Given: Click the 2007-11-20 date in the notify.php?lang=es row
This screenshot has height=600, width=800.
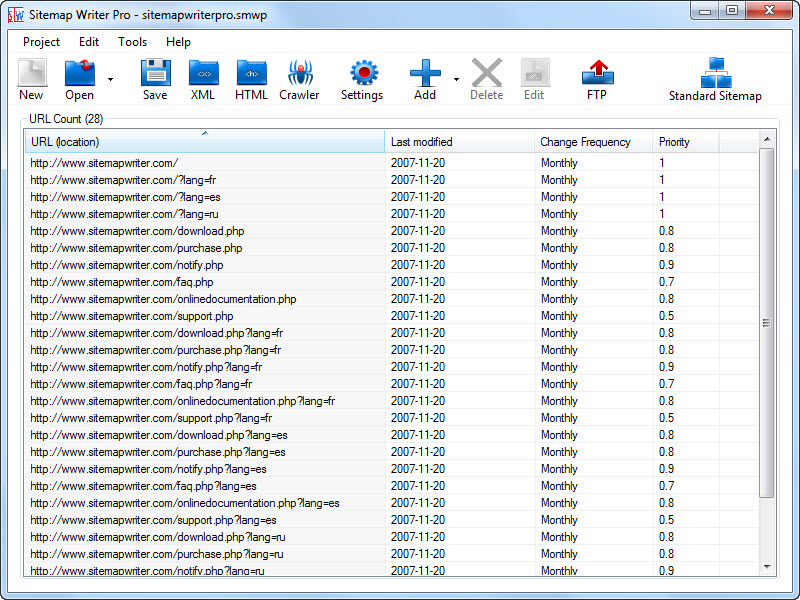Looking at the screenshot, I should (x=418, y=469).
